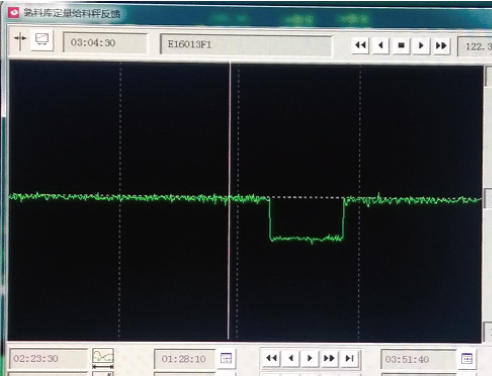
Task: Open the curve zoom icon next to 02:23:30
Action: (103, 356)
